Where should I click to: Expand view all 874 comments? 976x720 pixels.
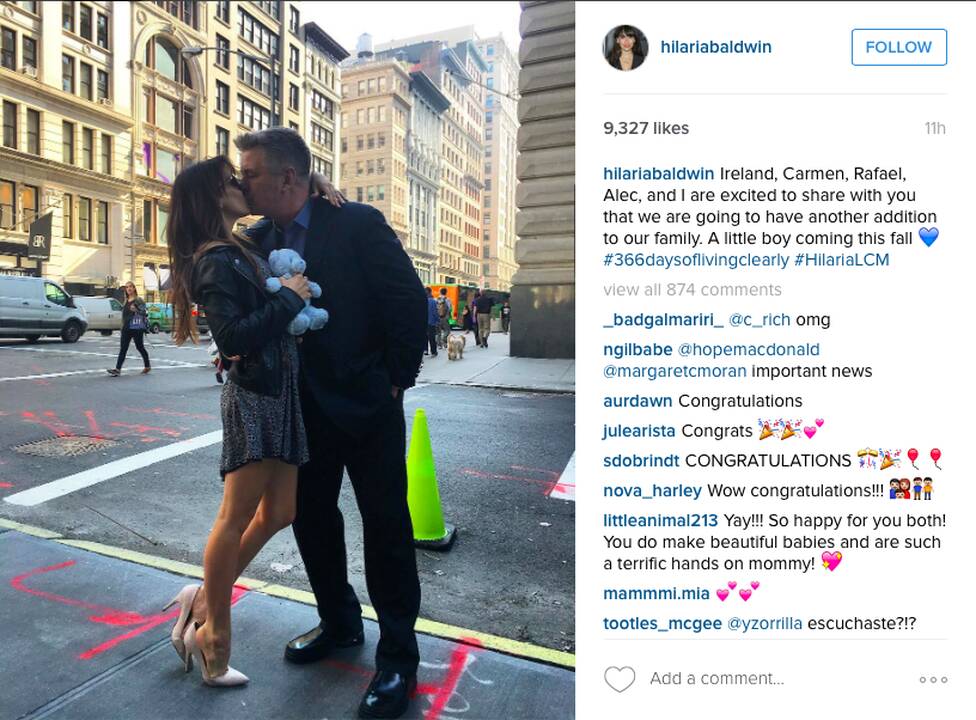(692, 289)
